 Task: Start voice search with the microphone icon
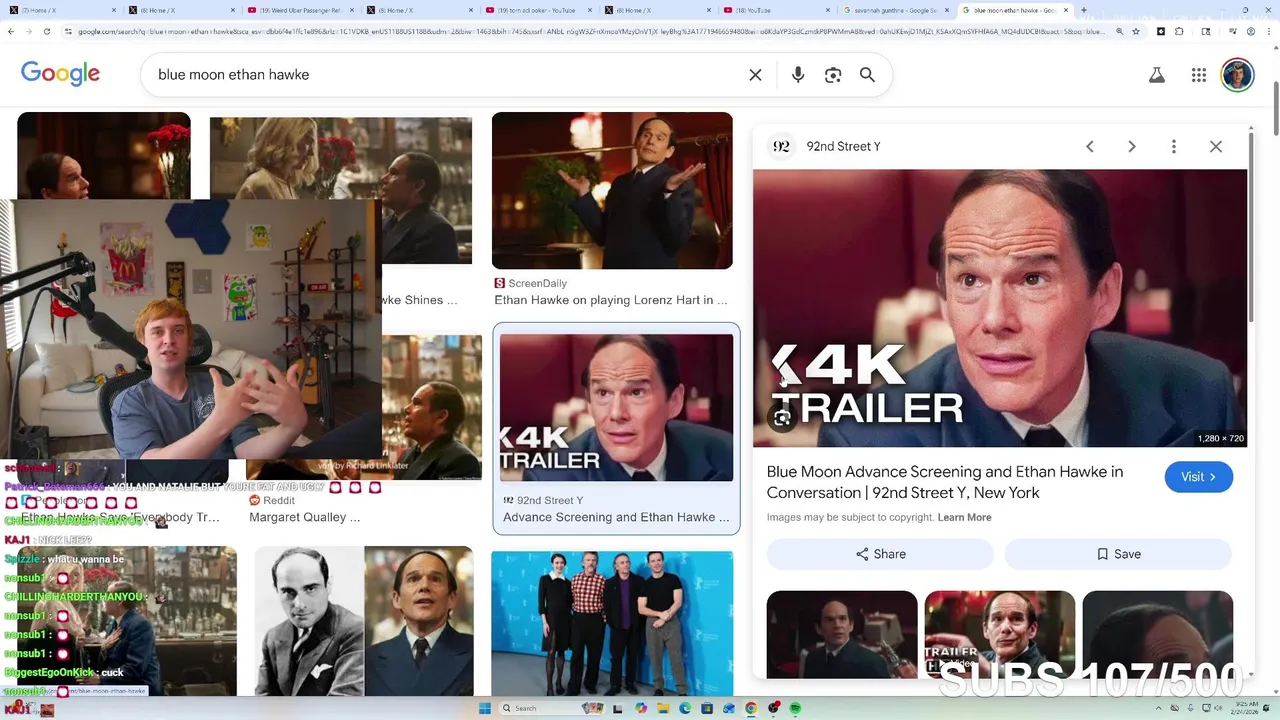click(x=798, y=75)
